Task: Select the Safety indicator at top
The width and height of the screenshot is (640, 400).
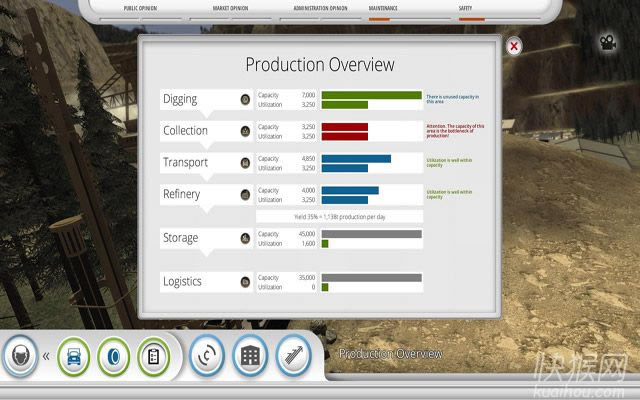Action: point(465,10)
